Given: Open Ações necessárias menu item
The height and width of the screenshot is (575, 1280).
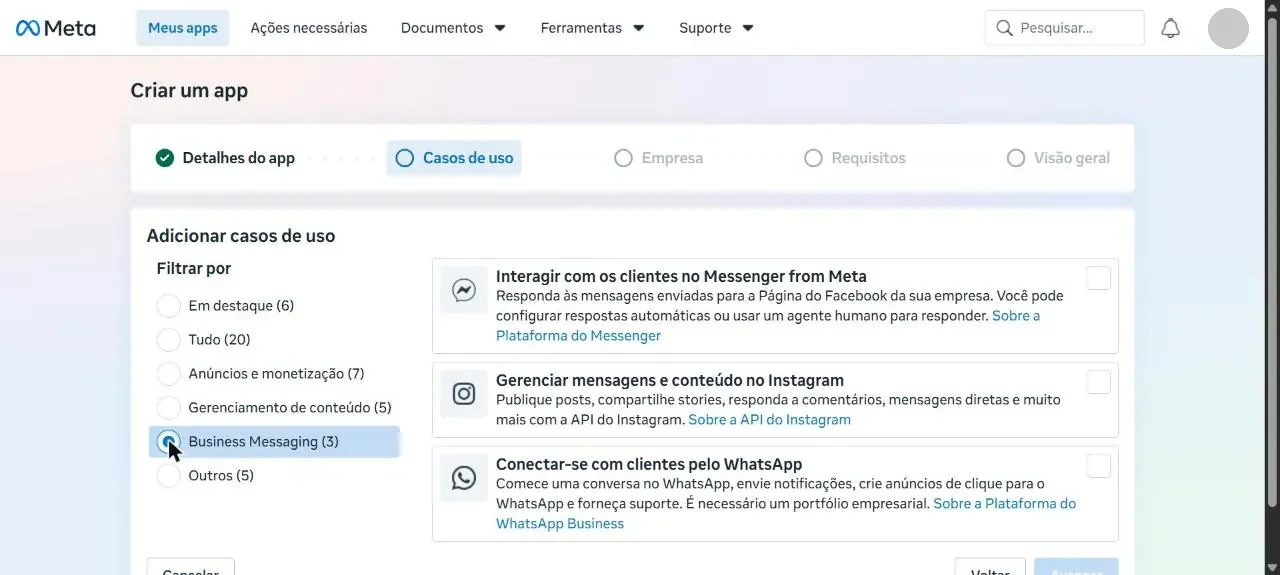Looking at the screenshot, I should tap(309, 28).
